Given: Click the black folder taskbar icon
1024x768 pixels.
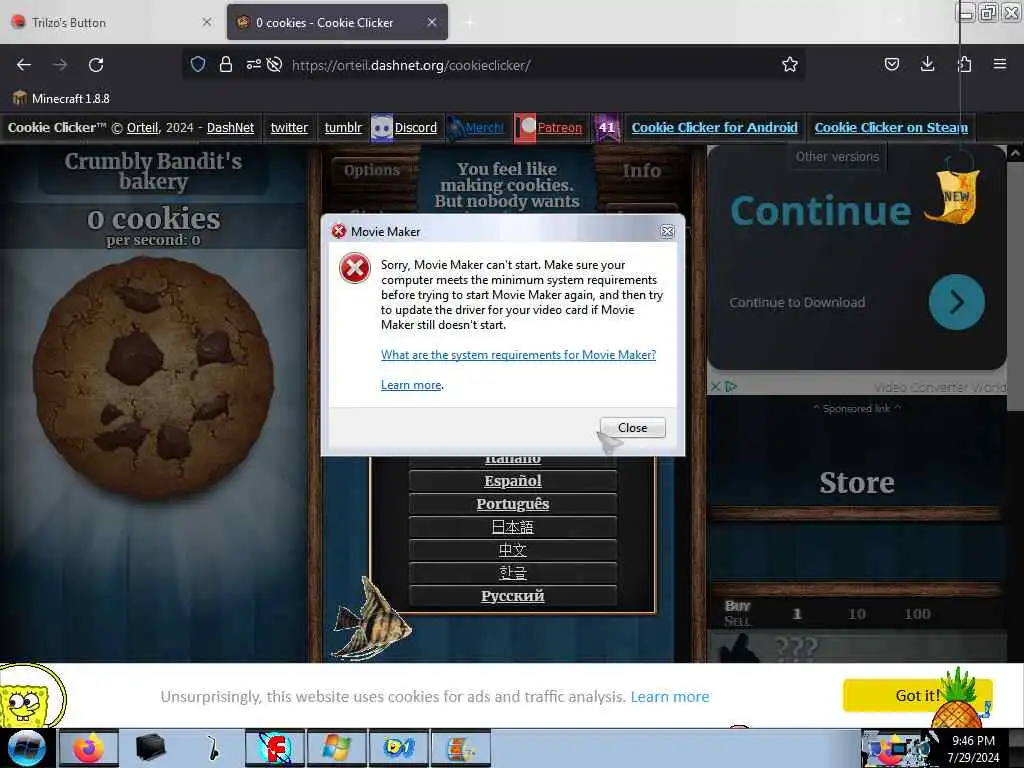Looking at the screenshot, I should 151,748.
